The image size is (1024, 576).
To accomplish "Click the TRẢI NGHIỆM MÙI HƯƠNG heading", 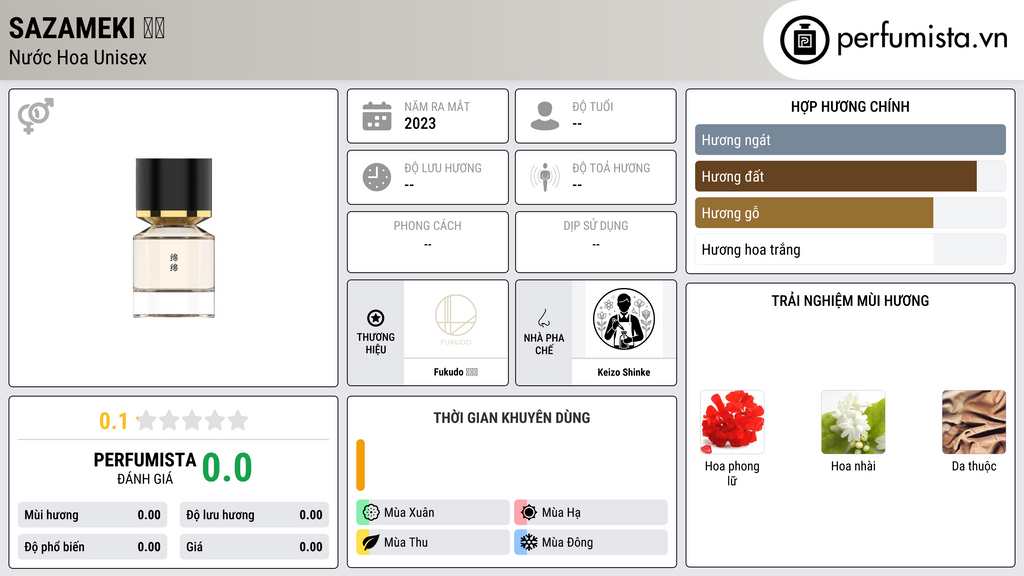I will coord(850,301).
